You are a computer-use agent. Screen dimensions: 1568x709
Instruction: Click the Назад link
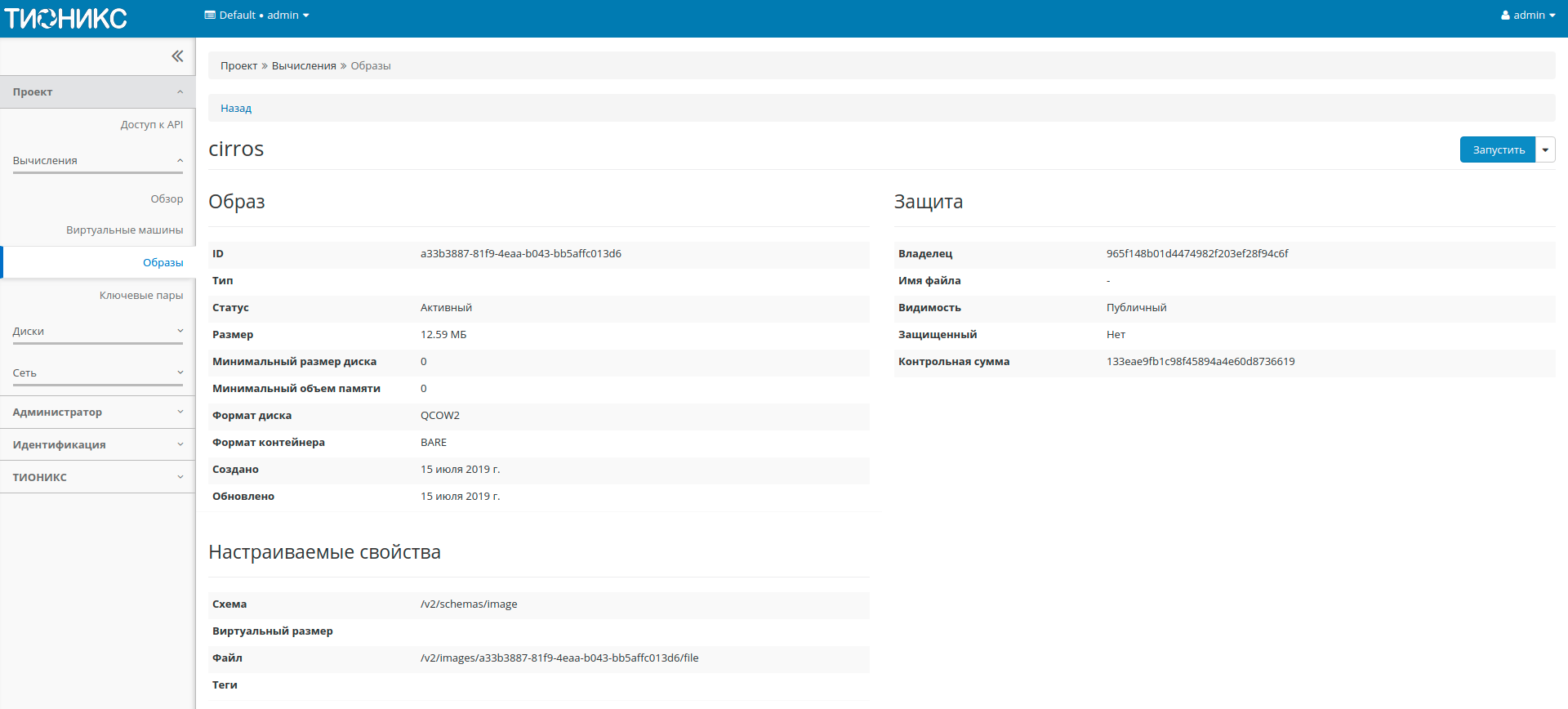[236, 109]
